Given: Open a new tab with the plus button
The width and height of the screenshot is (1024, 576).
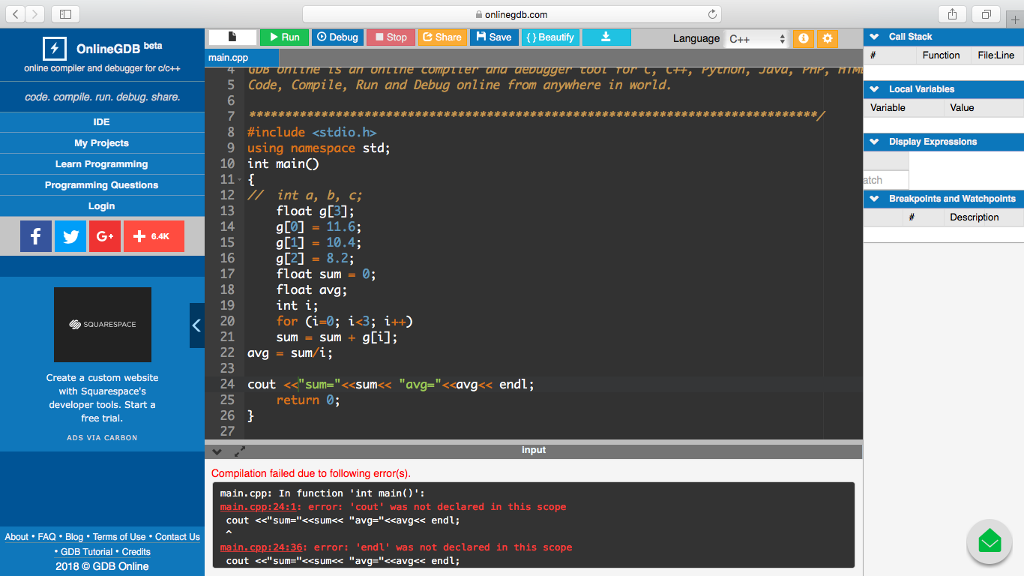Looking at the screenshot, I should click(x=1015, y=20).
